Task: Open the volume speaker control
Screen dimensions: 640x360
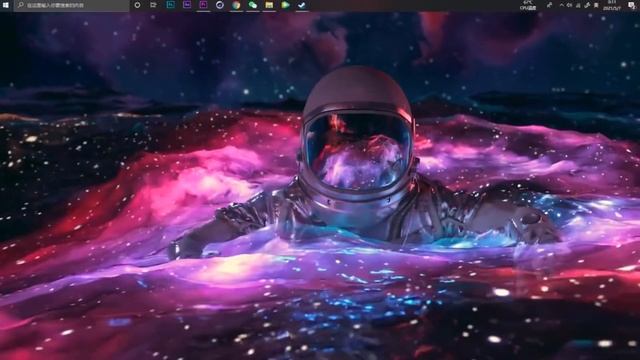Action: click(569, 5)
